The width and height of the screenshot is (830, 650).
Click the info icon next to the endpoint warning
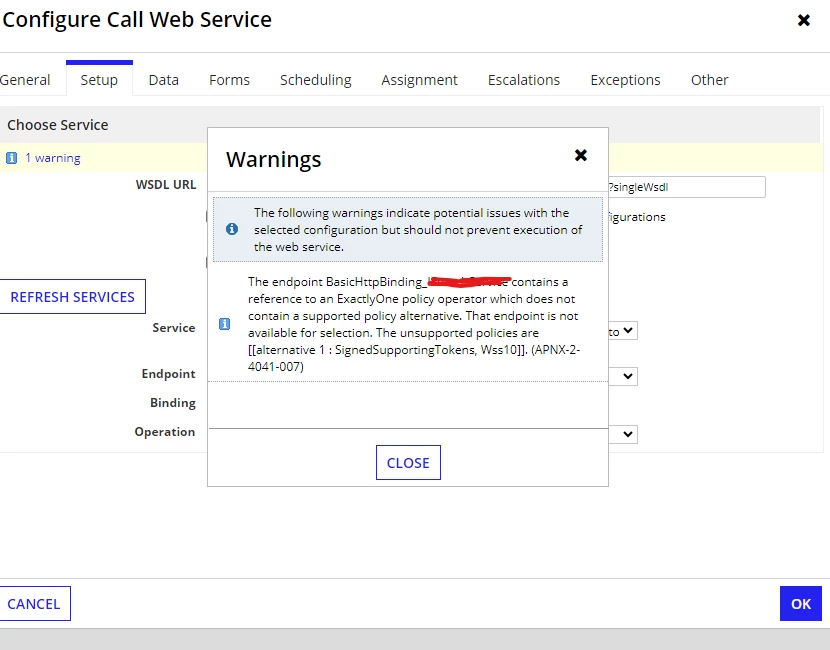[x=224, y=324]
